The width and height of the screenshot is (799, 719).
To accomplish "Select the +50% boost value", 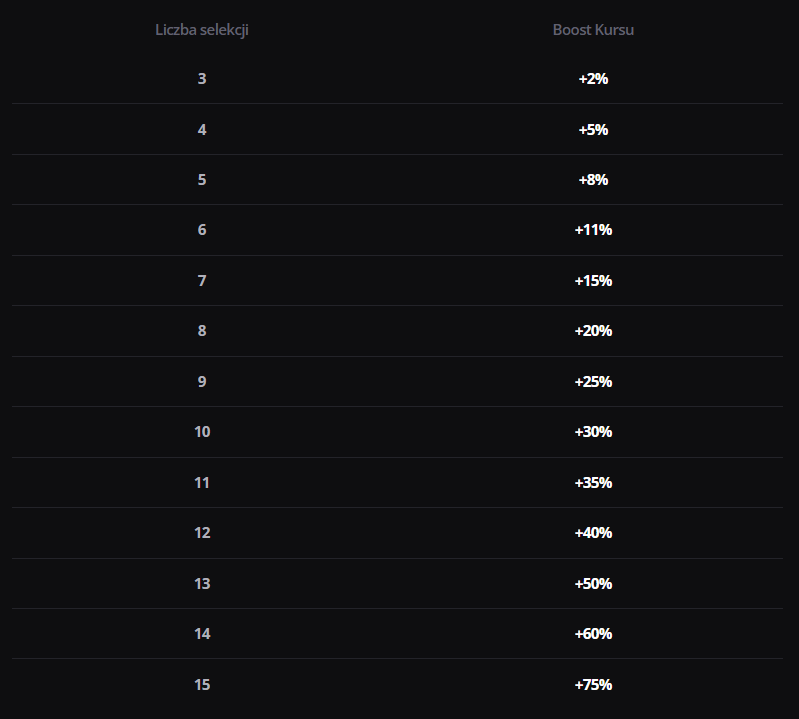I will coord(593,584).
